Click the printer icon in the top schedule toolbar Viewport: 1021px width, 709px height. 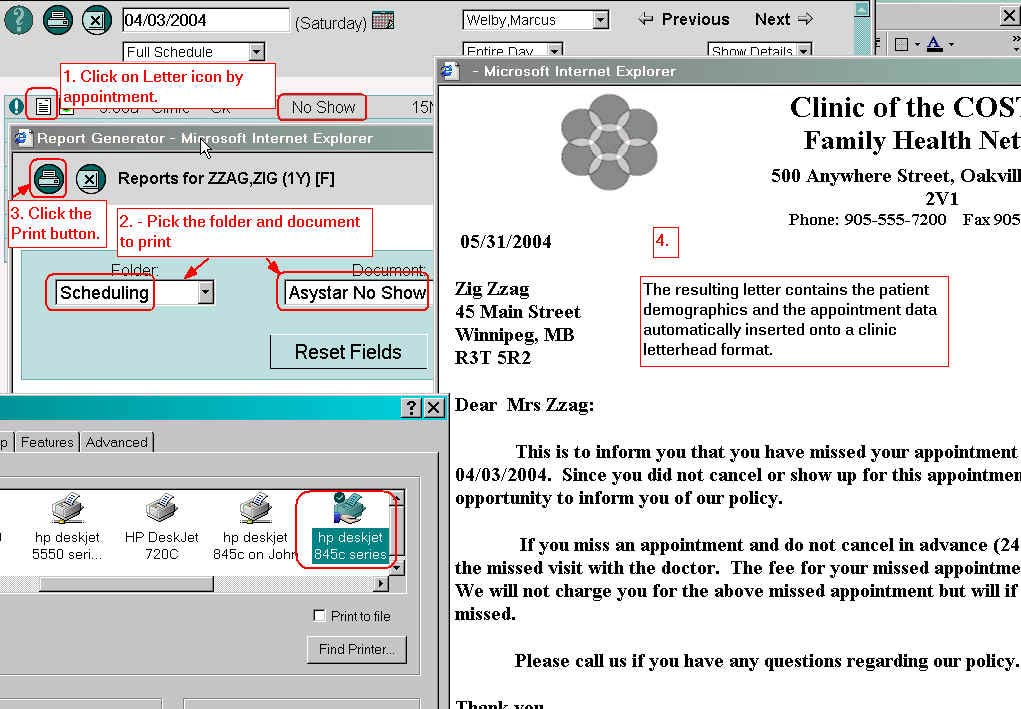click(58, 20)
